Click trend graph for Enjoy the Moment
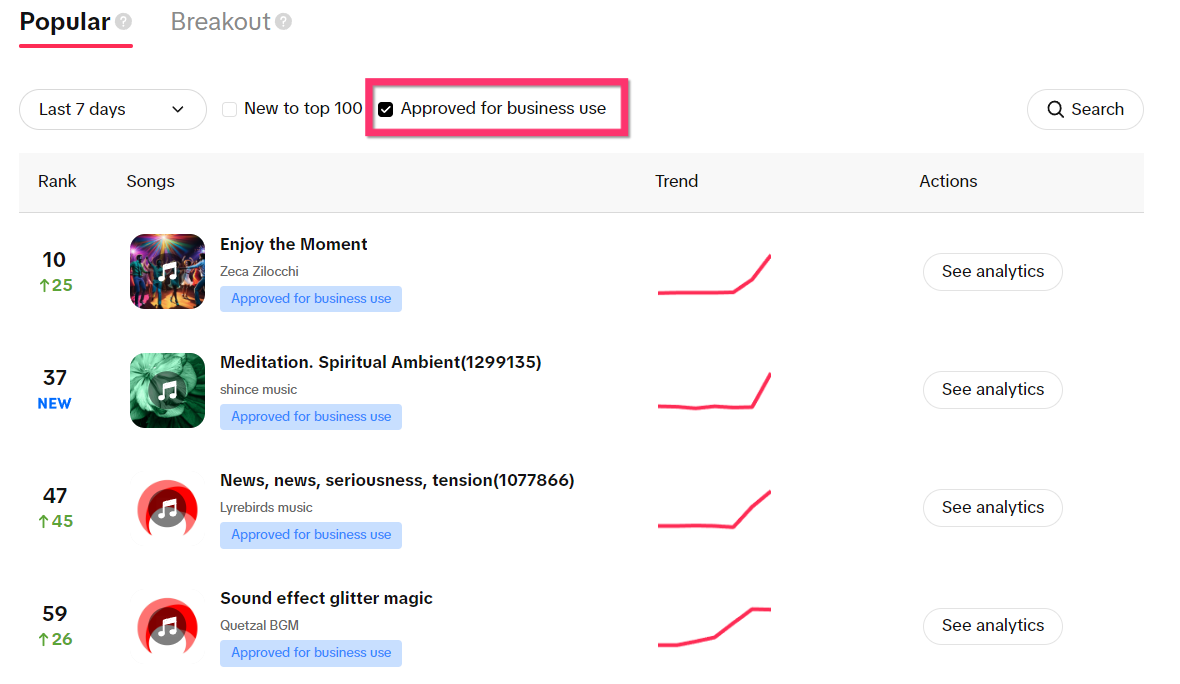The width and height of the screenshot is (1180, 684). click(714, 276)
